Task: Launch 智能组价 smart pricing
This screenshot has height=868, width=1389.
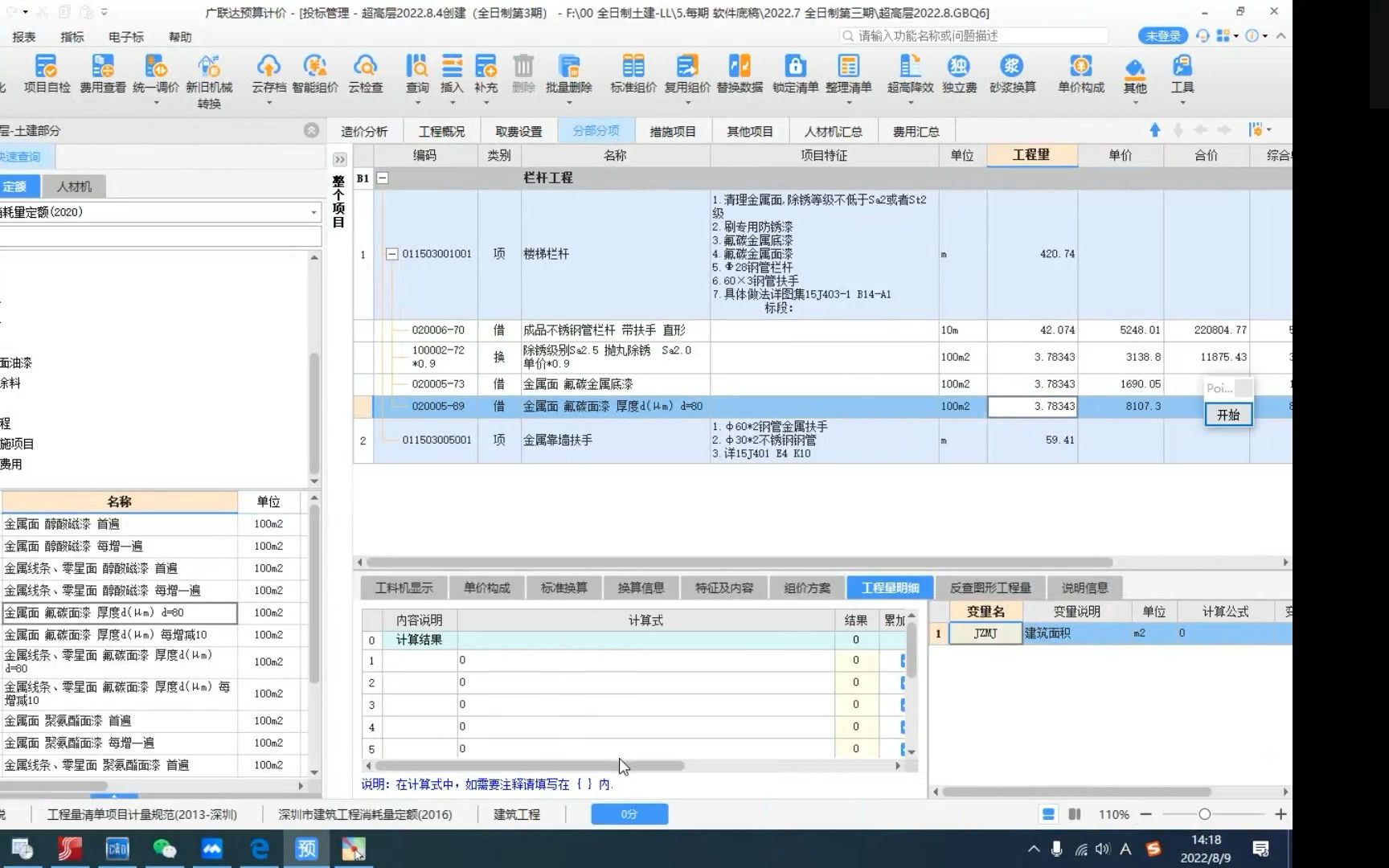Action: [315, 76]
